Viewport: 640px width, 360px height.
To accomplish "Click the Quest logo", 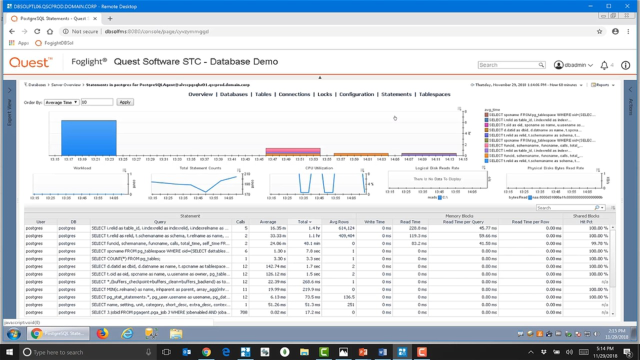I will click(x=31, y=62).
